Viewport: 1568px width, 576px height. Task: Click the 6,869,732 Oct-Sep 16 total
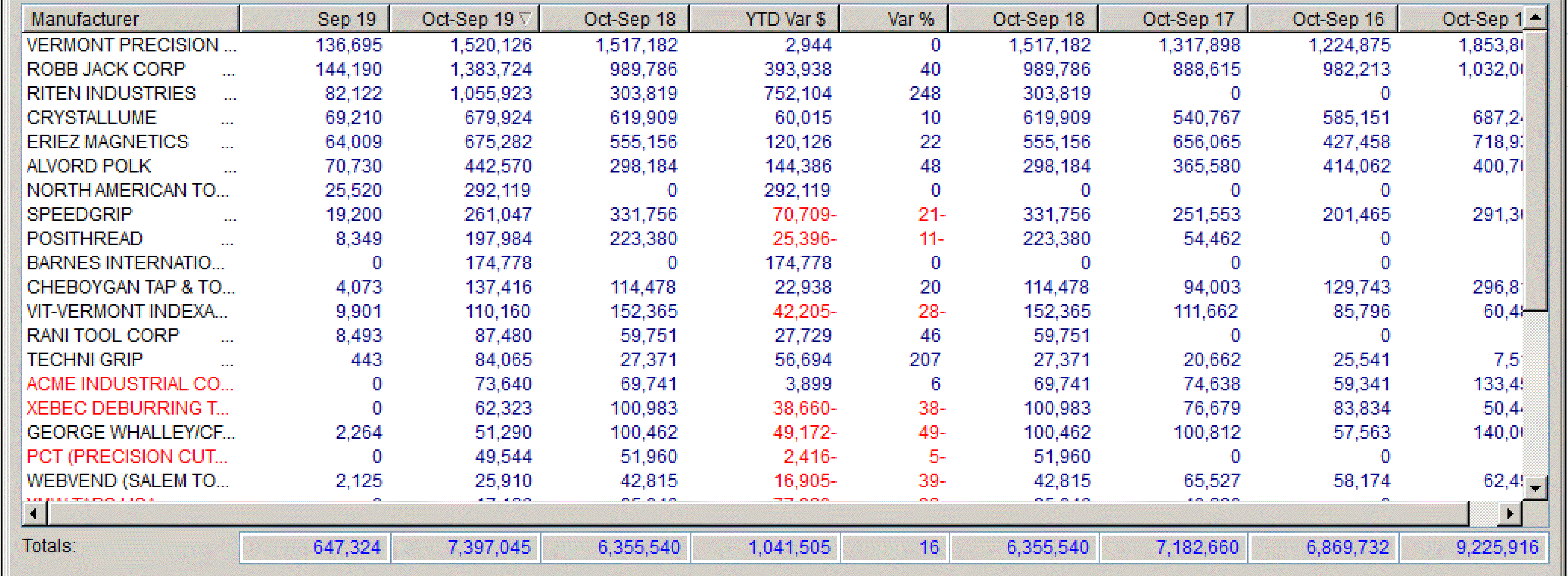pyautogui.click(x=1323, y=547)
